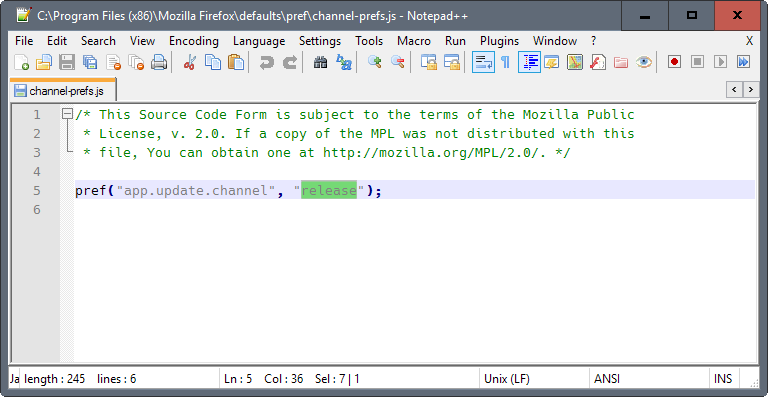Undo last action arrow icon

click(x=266, y=62)
